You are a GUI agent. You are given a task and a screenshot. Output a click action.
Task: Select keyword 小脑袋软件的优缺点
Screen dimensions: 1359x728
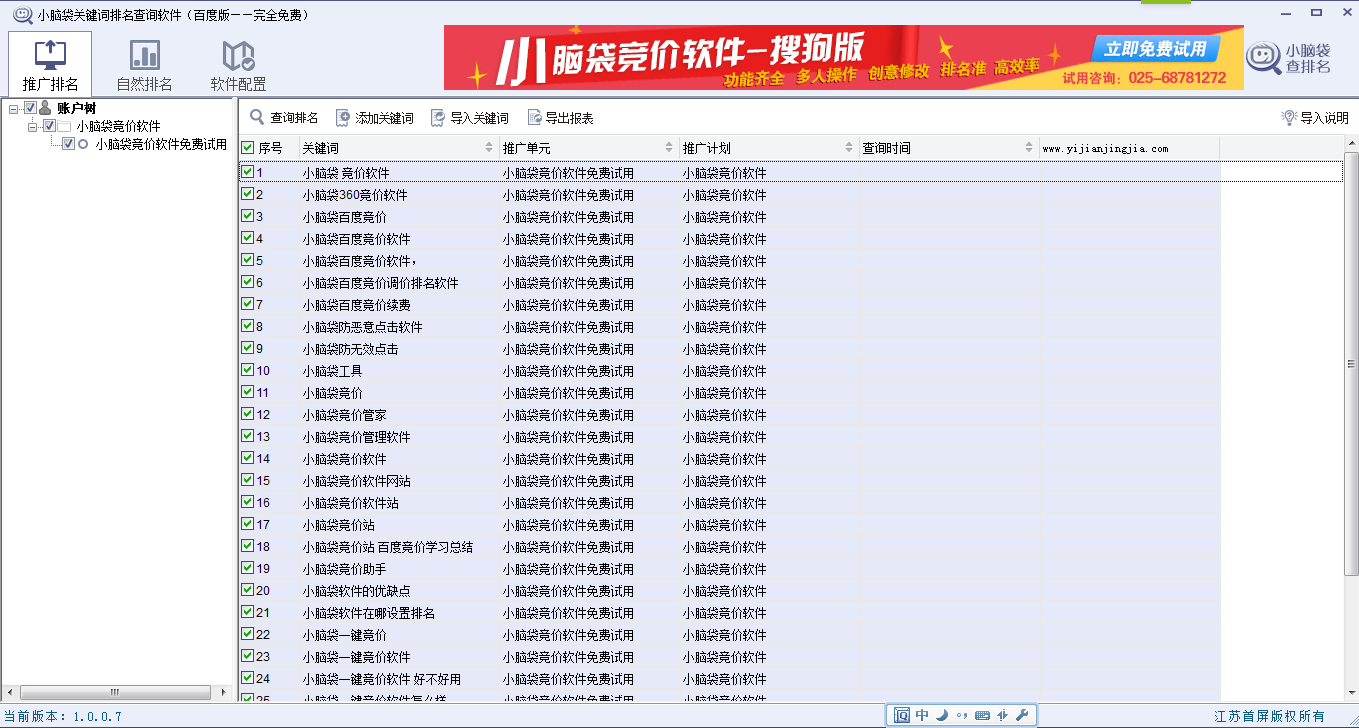pos(357,591)
